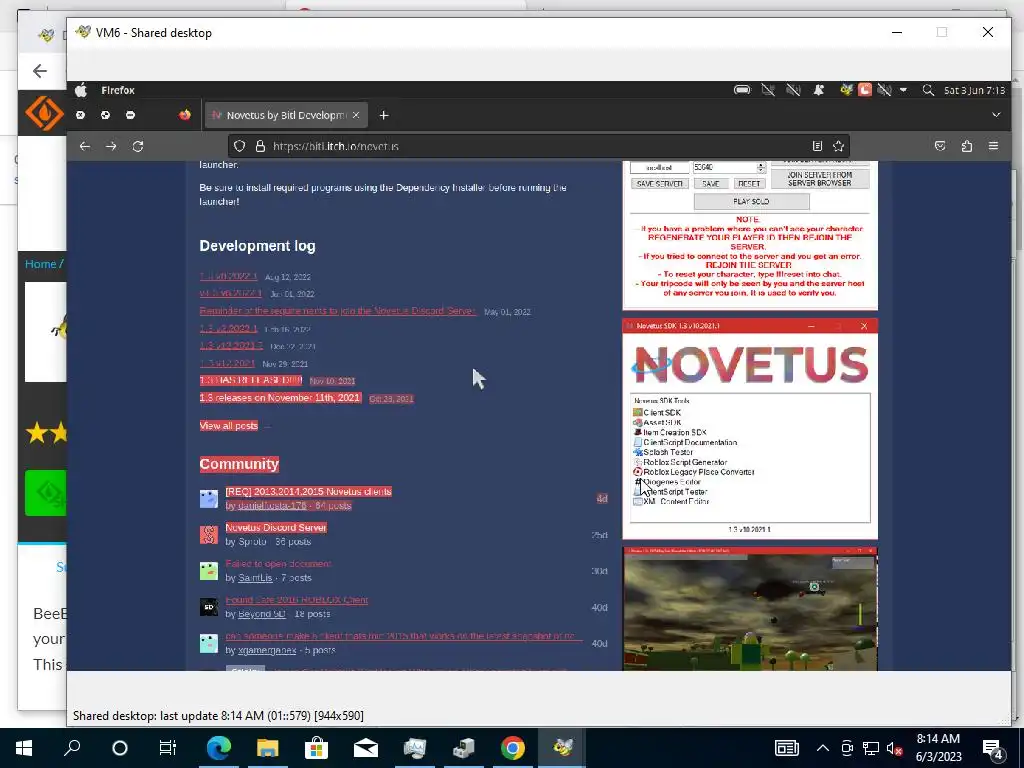Go back in Firefox
This screenshot has width=1024, height=768.
pyautogui.click(x=85, y=146)
